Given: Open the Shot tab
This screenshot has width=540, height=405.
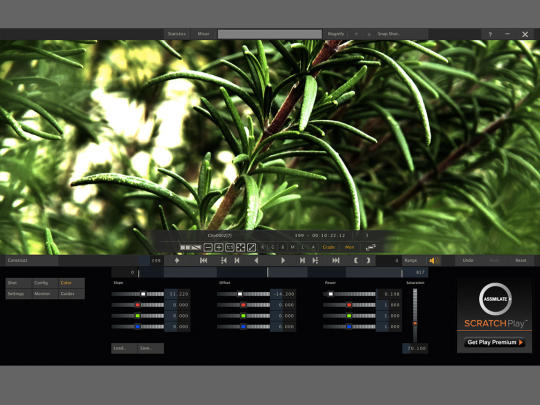Looking at the screenshot, I should (x=19, y=283).
